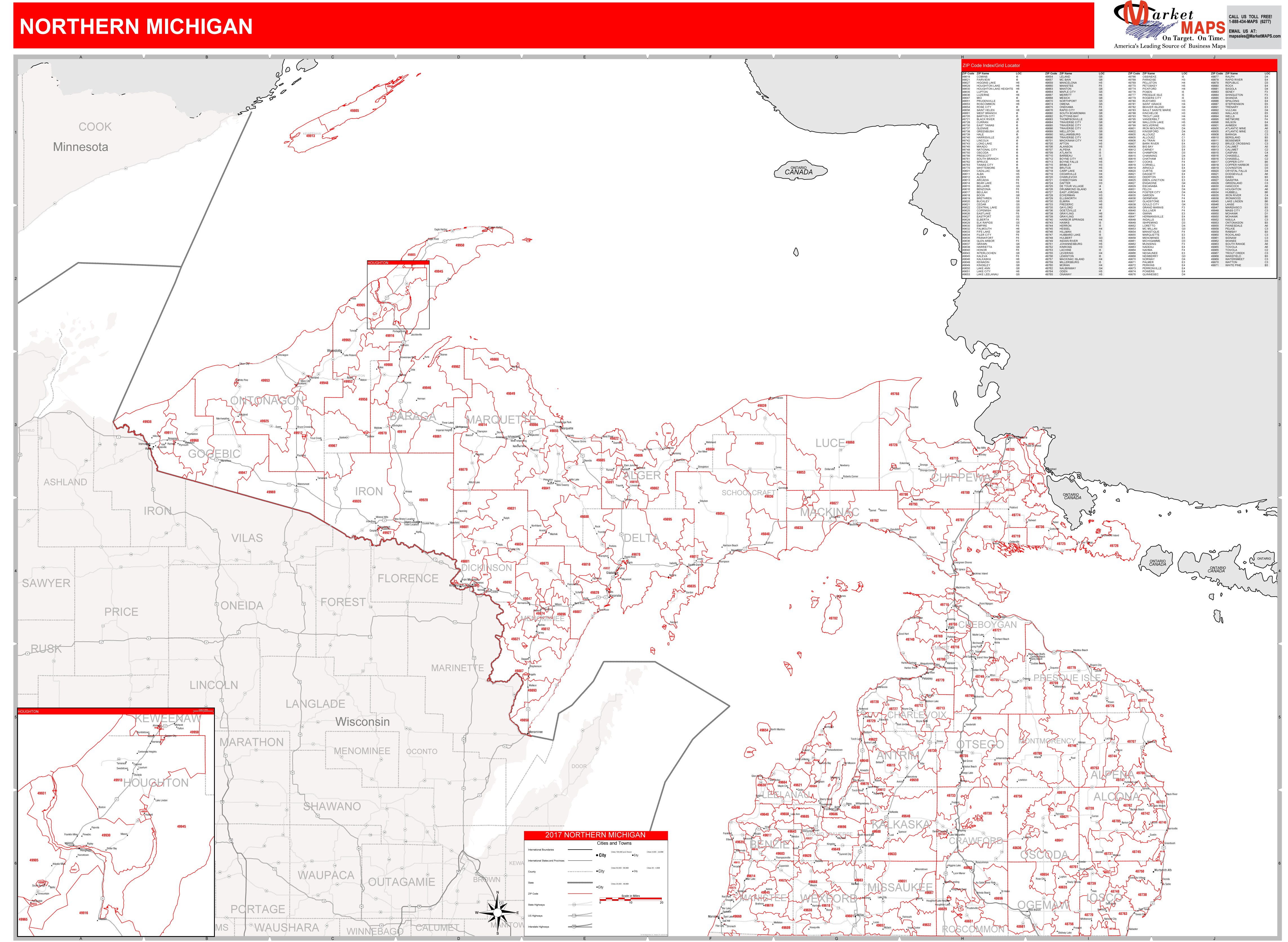Click the mapsales@MarketMAPS.com email address

tap(1254, 36)
